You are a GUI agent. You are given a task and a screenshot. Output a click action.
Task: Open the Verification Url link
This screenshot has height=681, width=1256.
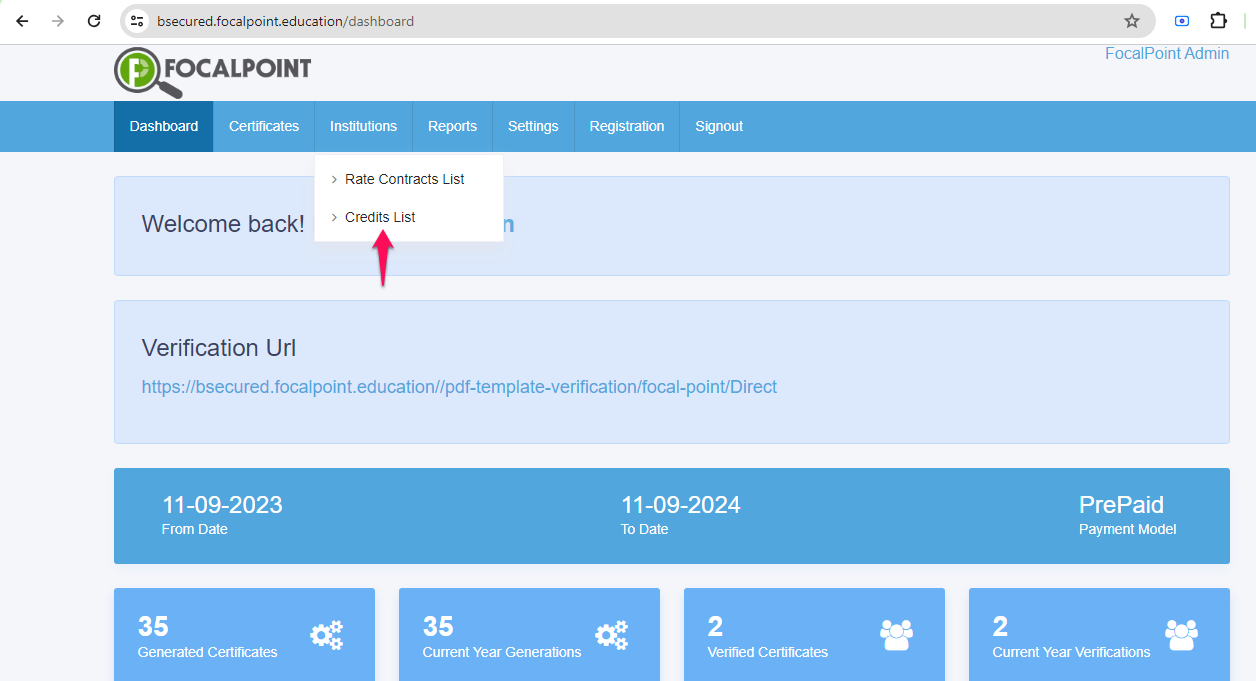pyautogui.click(x=459, y=386)
